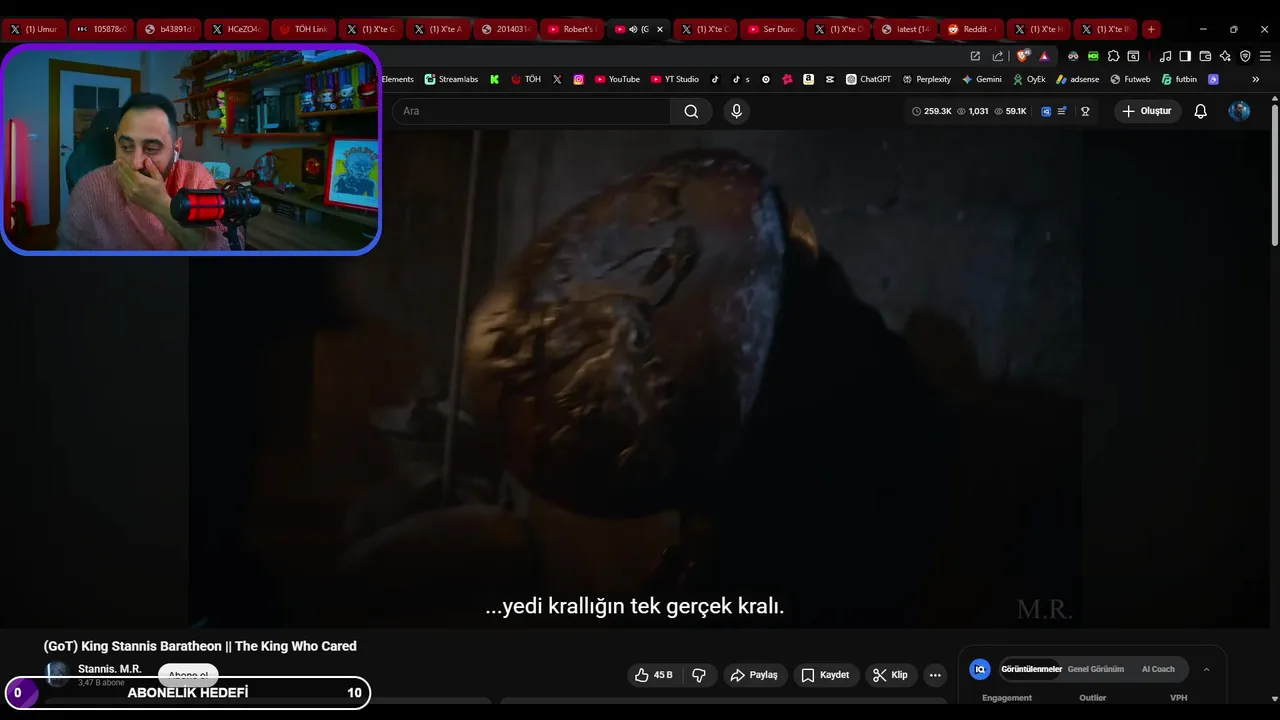Open the adsense bookmark
This screenshot has height=720, width=1280.
(x=1078, y=79)
